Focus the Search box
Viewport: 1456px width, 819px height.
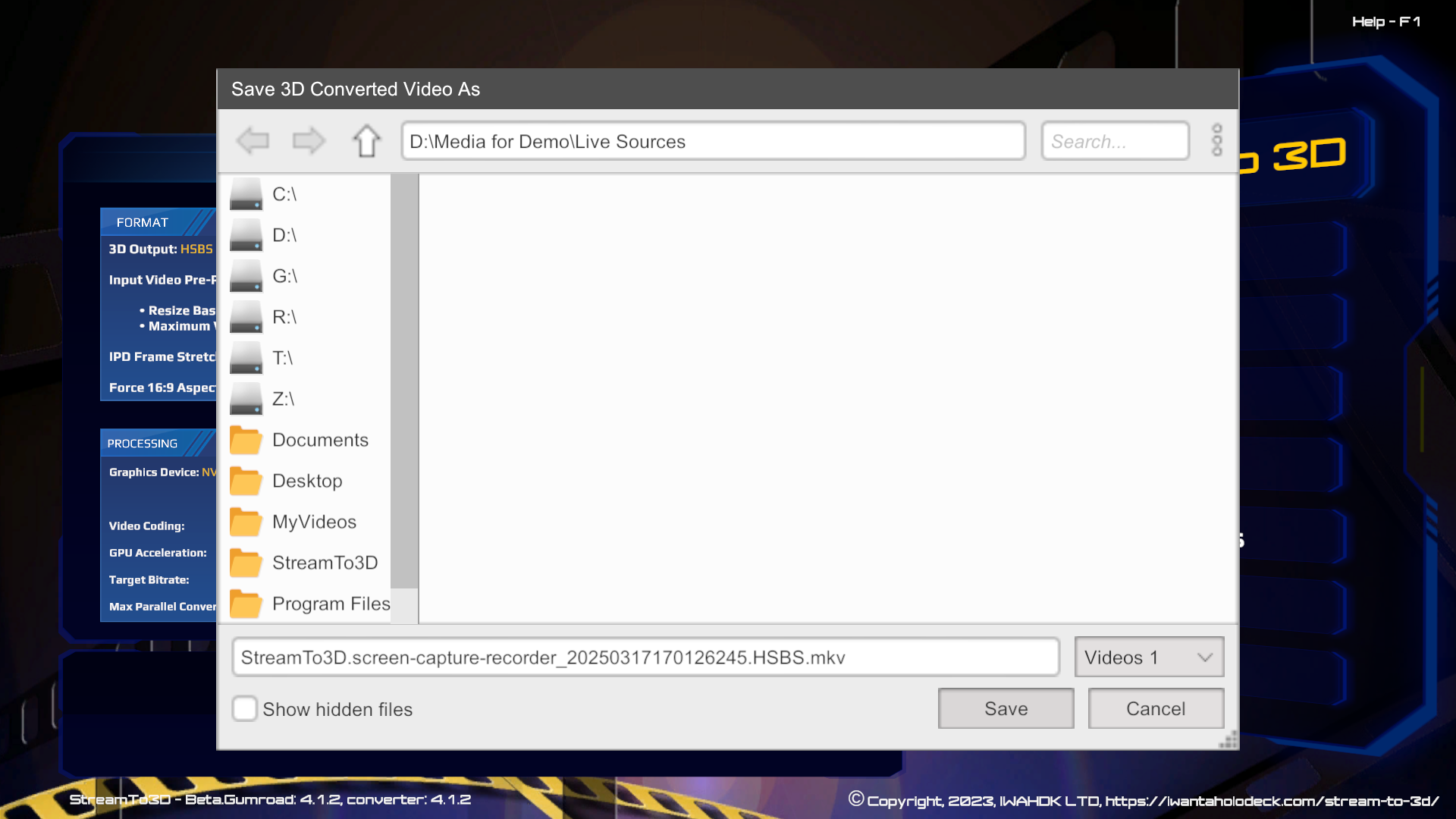(x=1114, y=142)
